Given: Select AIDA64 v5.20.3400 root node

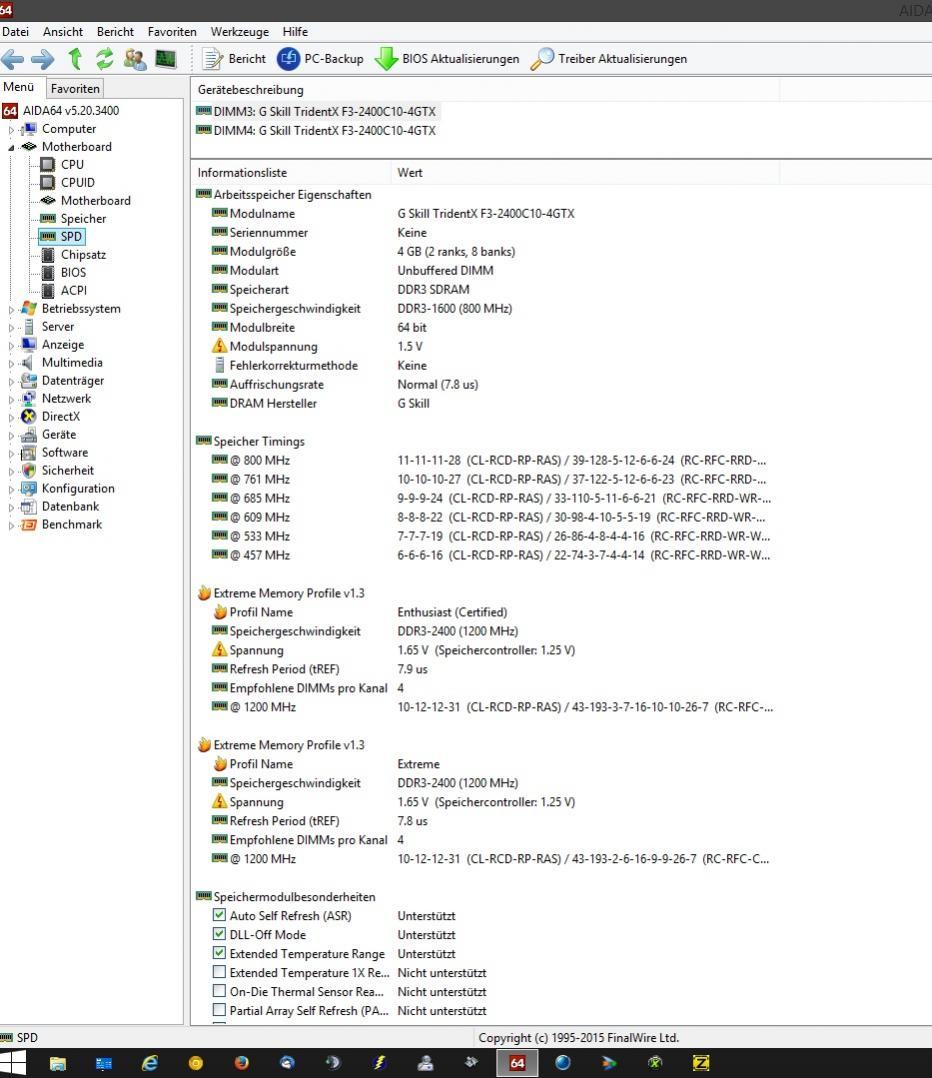Looking at the screenshot, I should [71, 110].
